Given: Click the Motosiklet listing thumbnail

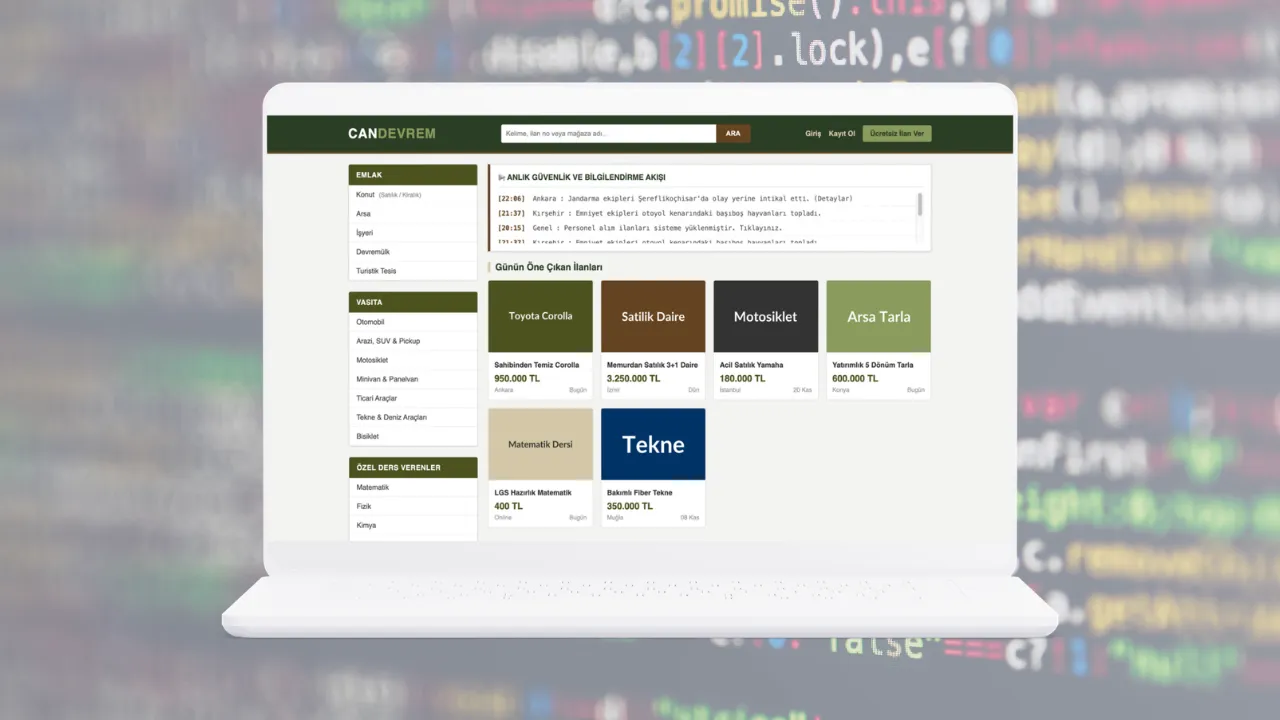Looking at the screenshot, I should pyautogui.click(x=766, y=316).
